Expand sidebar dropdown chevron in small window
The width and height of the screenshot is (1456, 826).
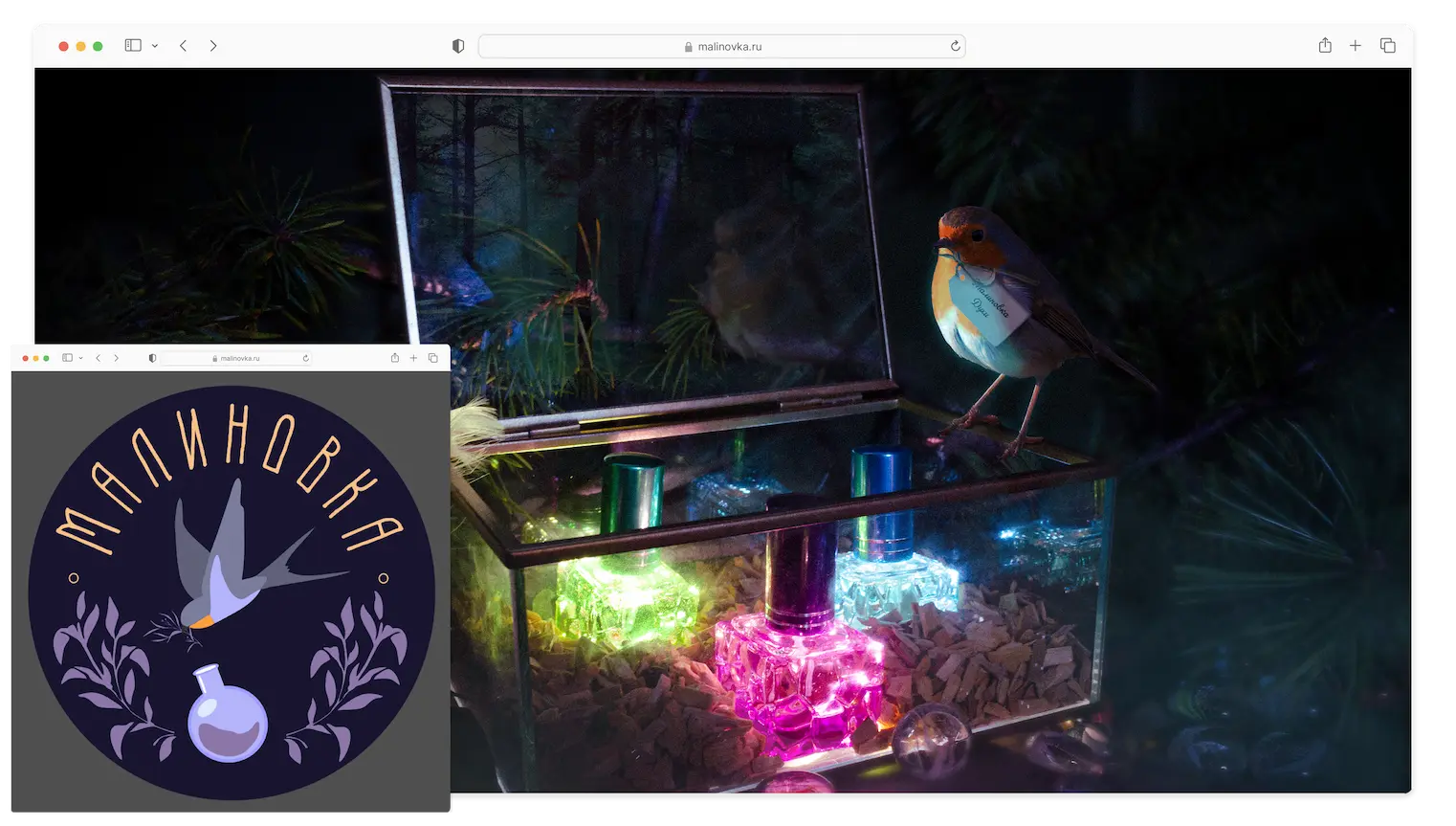coord(80,358)
